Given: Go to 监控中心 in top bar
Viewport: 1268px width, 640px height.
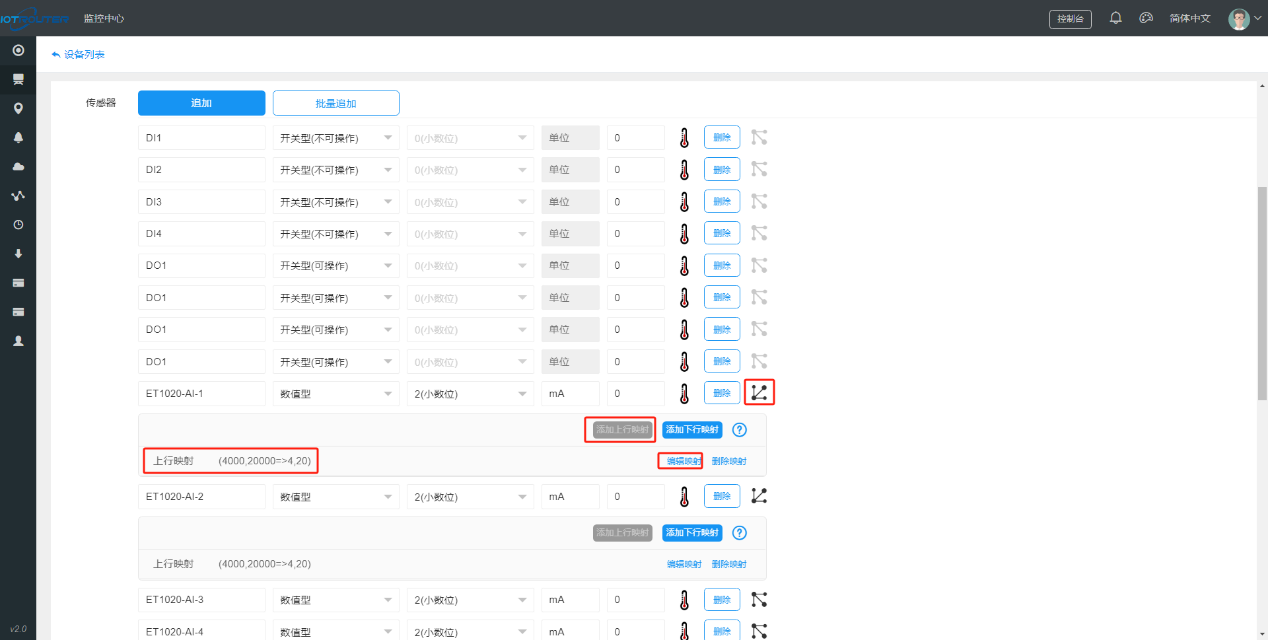Looking at the screenshot, I should pos(104,19).
